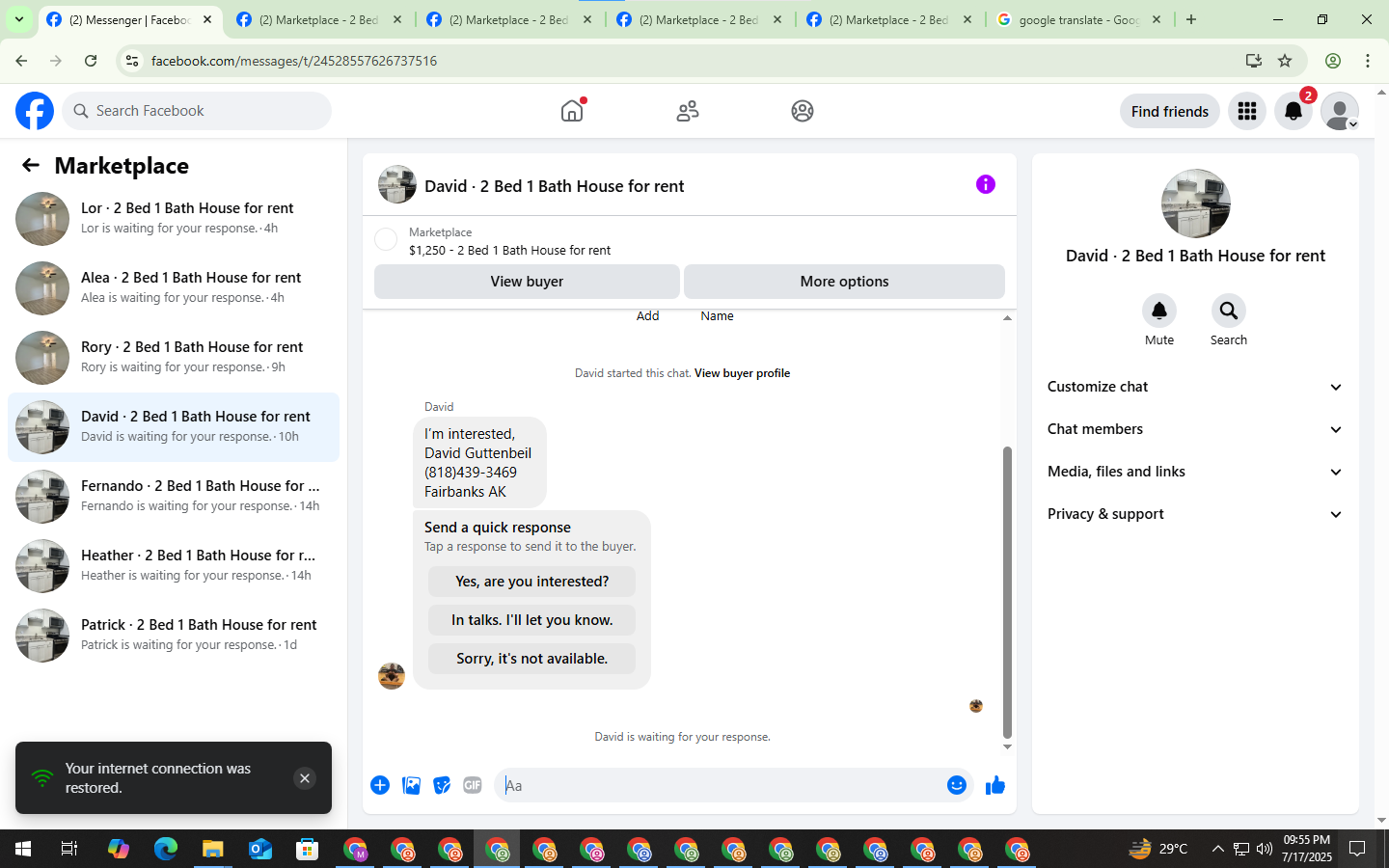This screenshot has height=868, width=1389.
Task: Open the notifications bell with badge 2
Action: pos(1294,111)
